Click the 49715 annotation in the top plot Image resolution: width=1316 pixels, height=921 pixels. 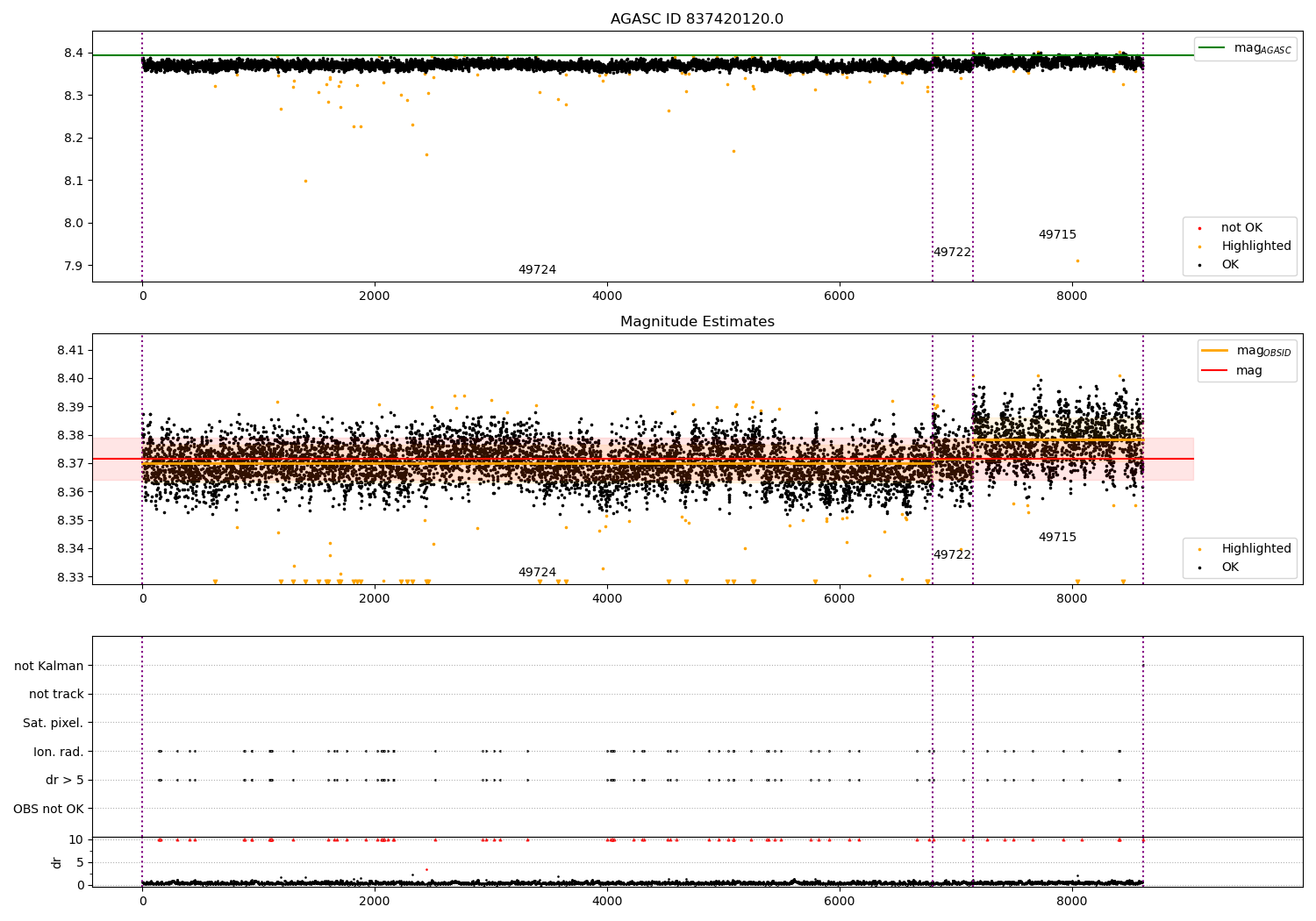coord(1057,235)
